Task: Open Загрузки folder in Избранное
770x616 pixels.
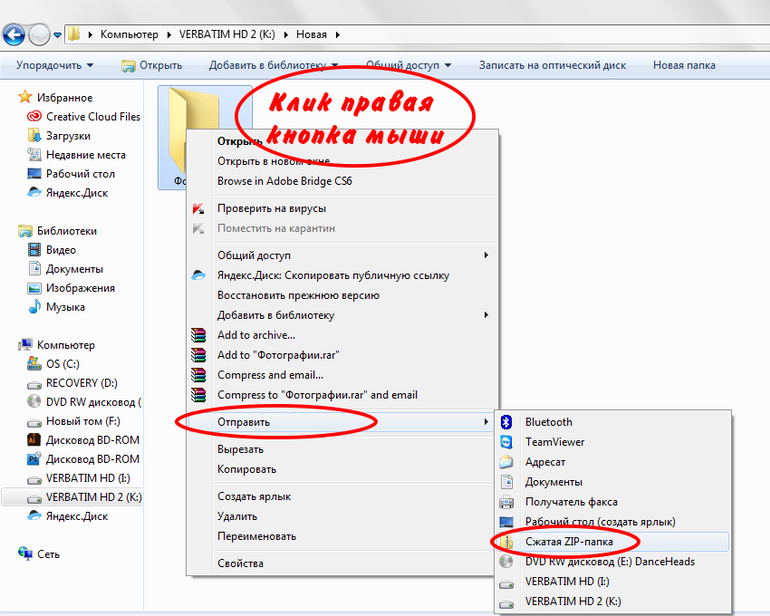Action: point(68,135)
